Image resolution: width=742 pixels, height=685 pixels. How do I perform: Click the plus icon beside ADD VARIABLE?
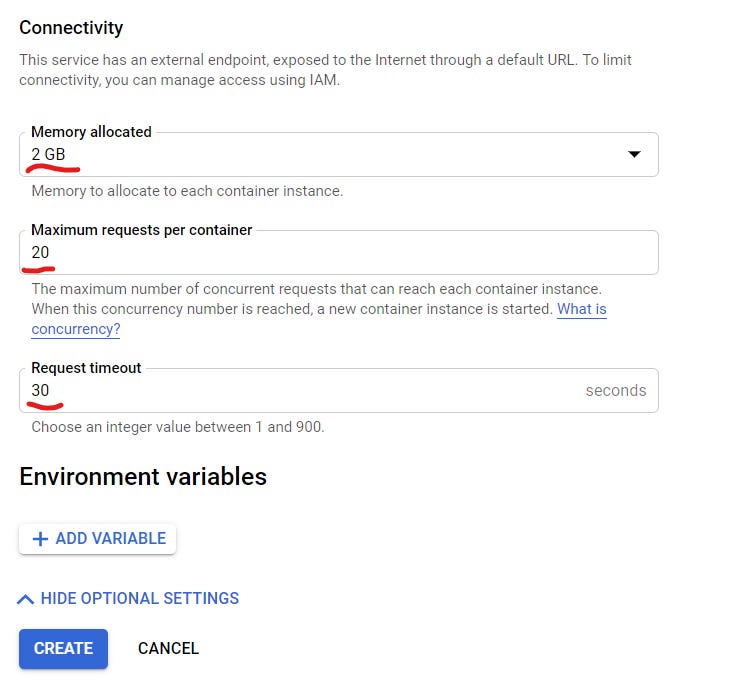click(x=40, y=539)
